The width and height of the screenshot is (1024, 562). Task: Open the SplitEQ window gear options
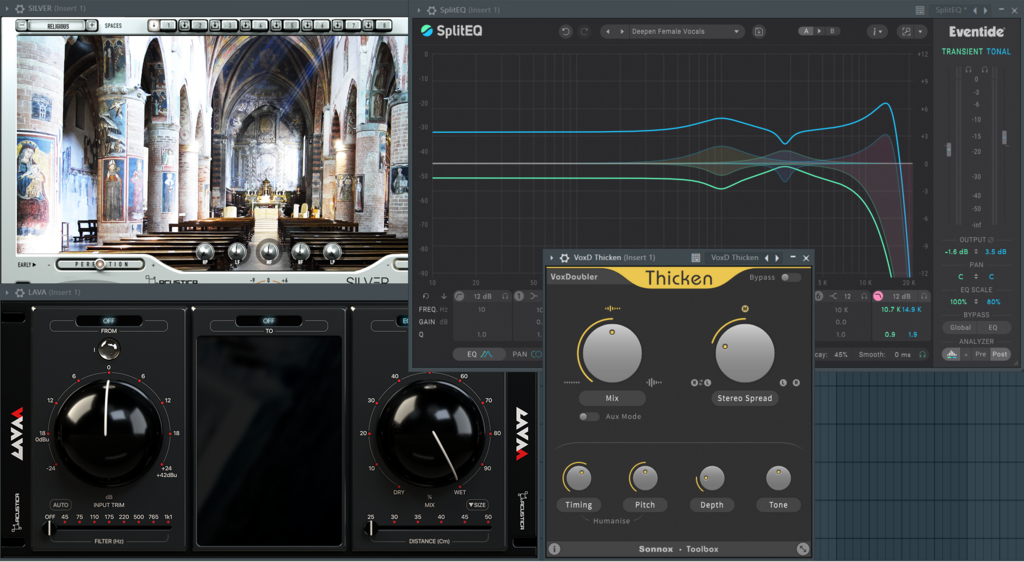point(432,10)
